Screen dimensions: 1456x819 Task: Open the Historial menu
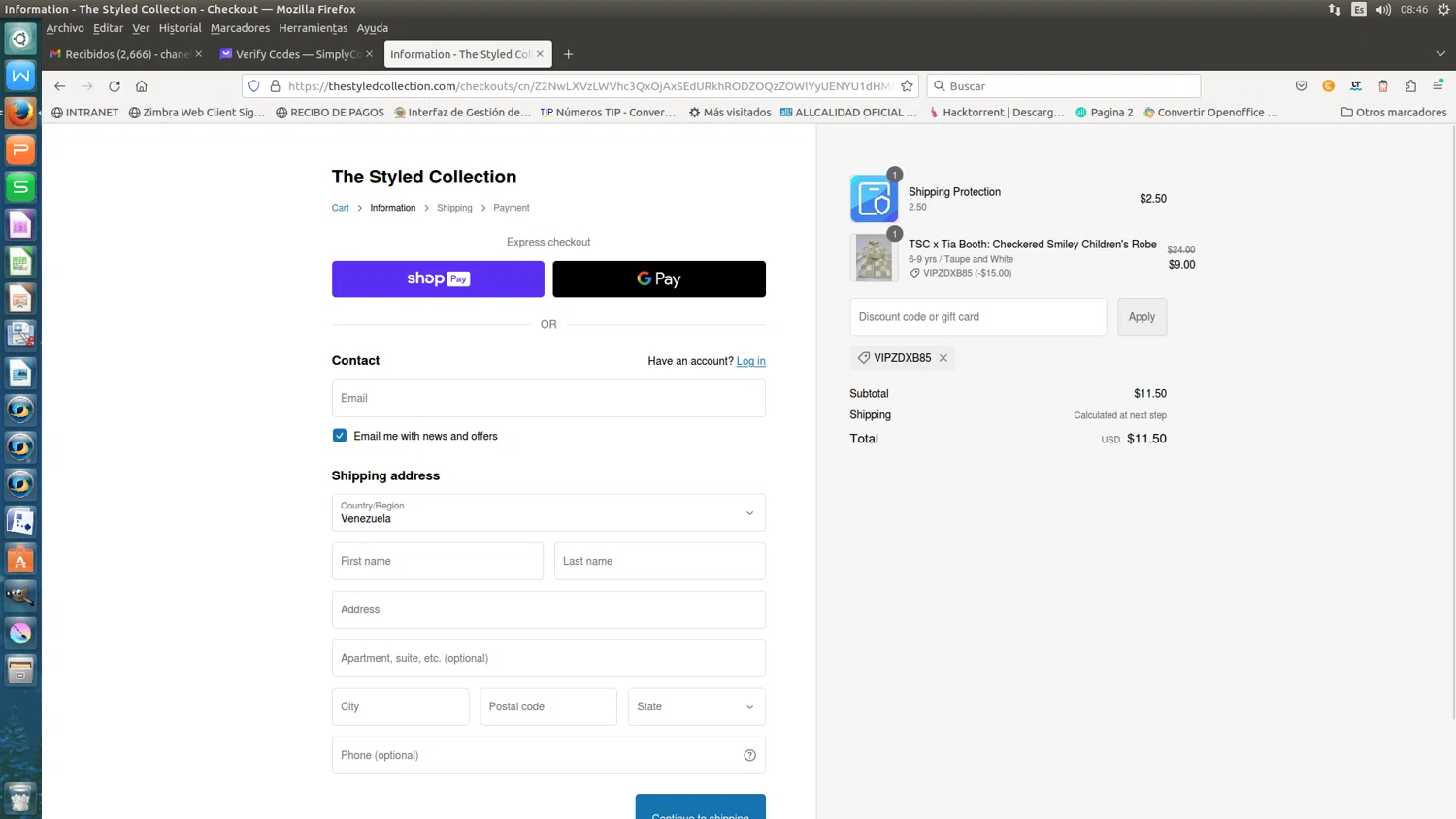(x=180, y=28)
